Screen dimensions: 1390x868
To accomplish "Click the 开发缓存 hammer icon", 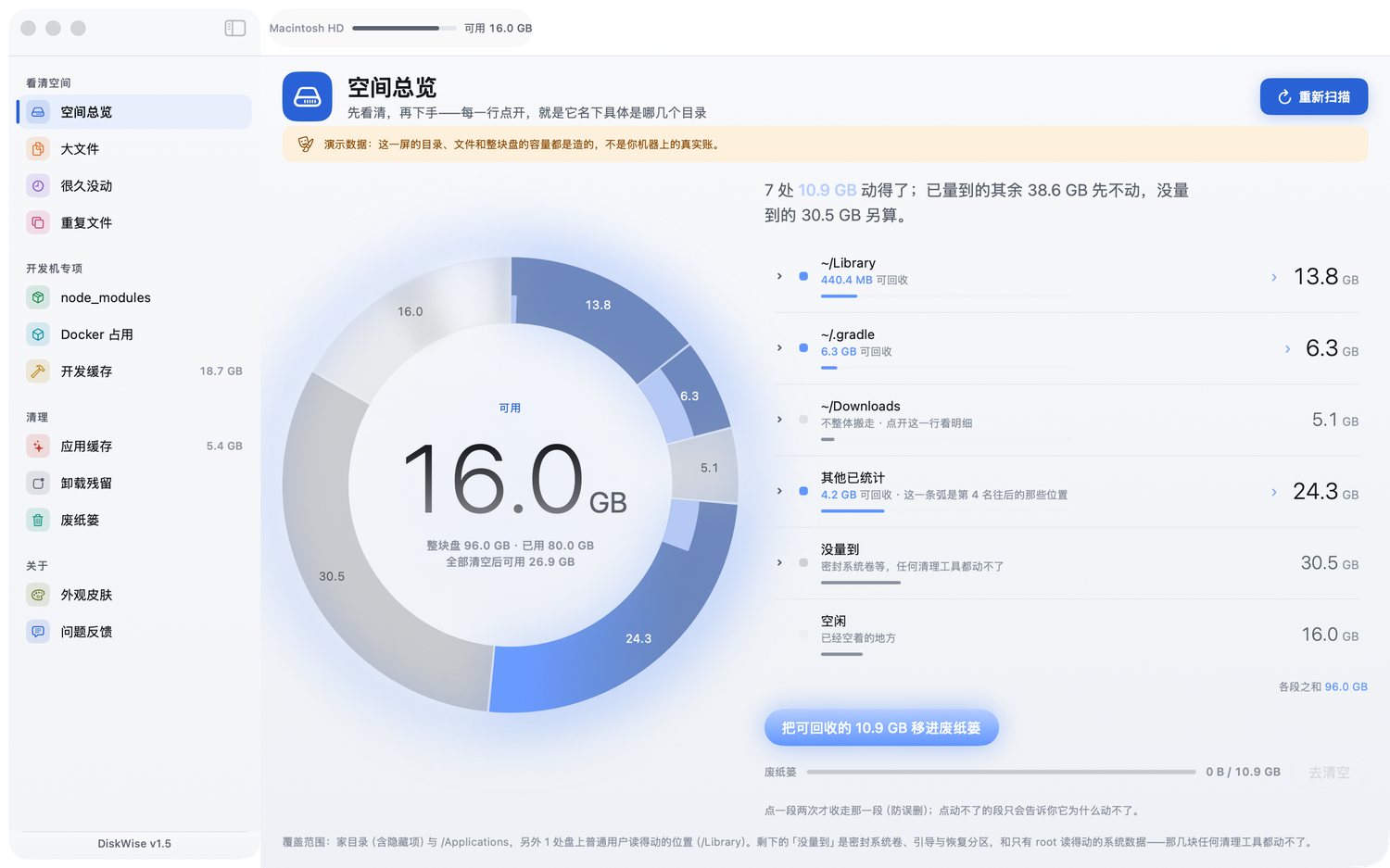I will (38, 371).
